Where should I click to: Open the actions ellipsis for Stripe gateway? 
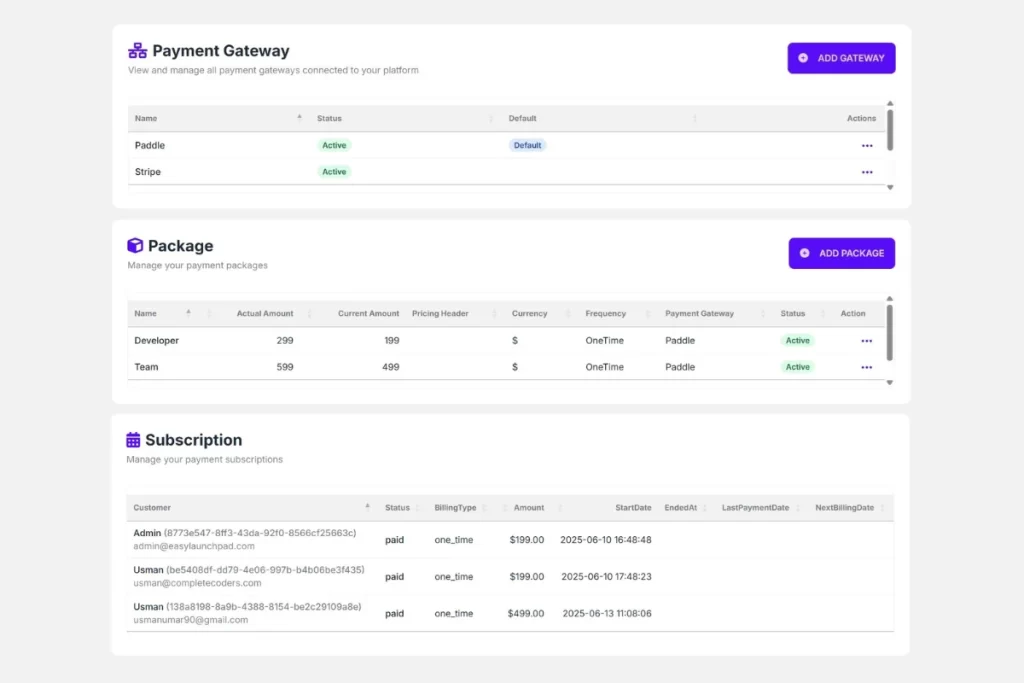click(866, 171)
